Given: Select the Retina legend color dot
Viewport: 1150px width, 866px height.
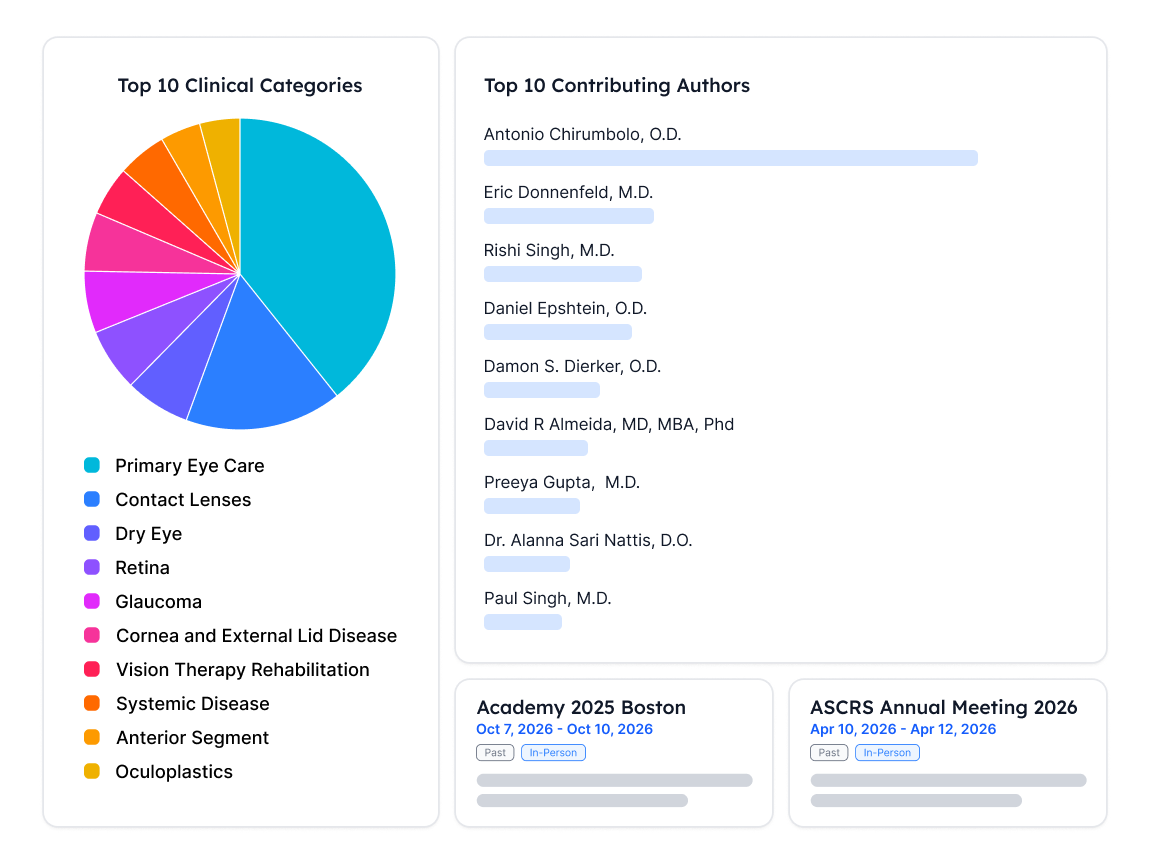Looking at the screenshot, I should click(92, 567).
